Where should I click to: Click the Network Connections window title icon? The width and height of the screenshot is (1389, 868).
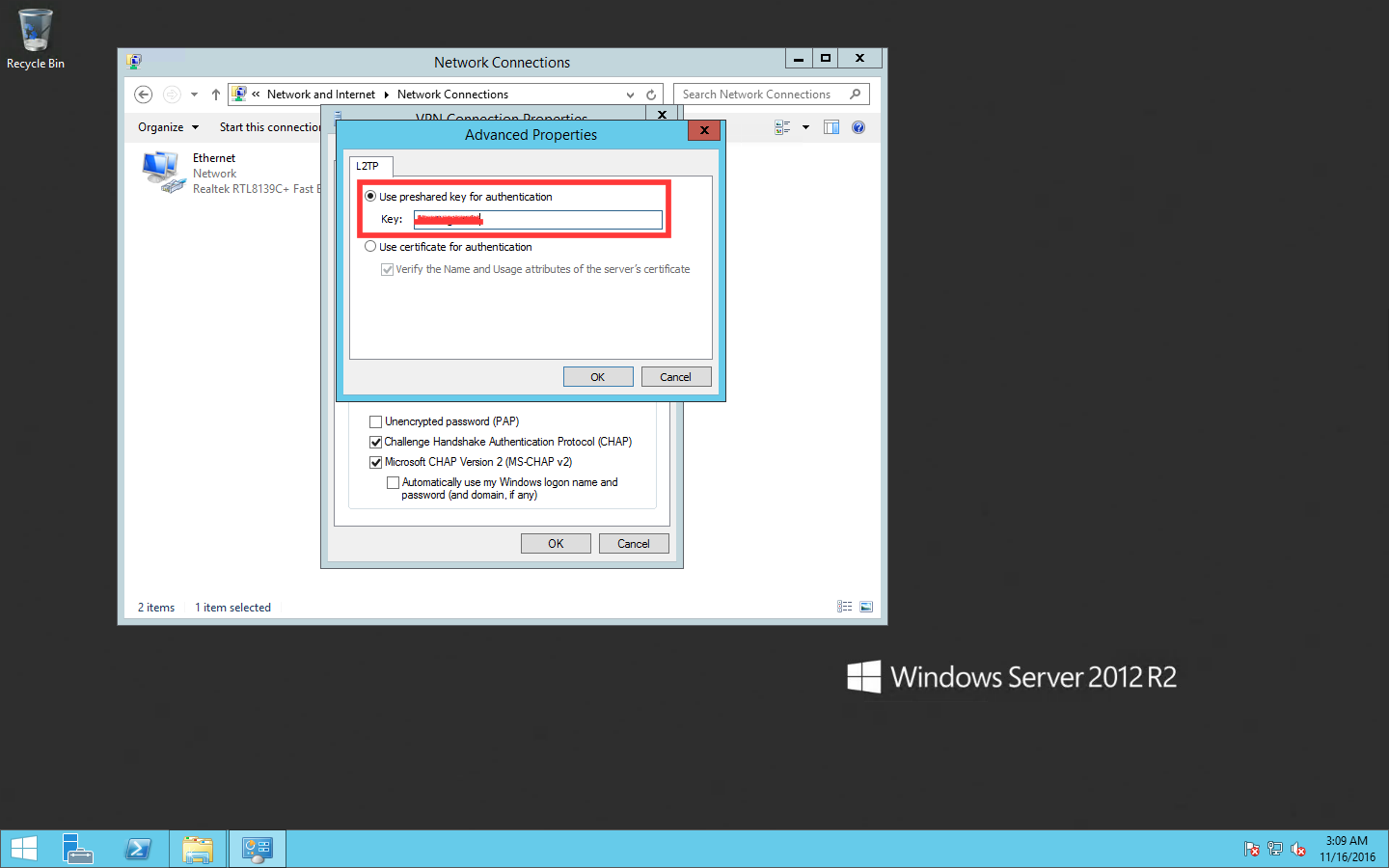point(134,62)
